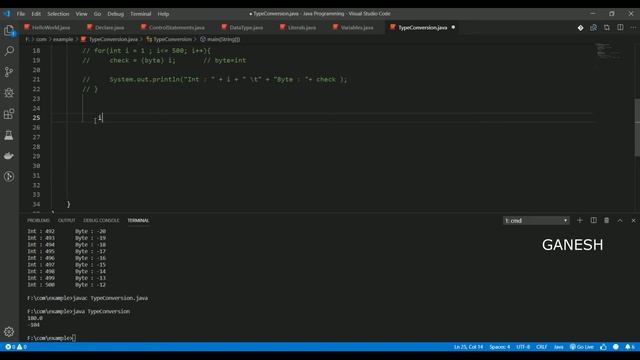Open the Help menu
The width and height of the screenshot is (640, 360).
tap(163, 14)
